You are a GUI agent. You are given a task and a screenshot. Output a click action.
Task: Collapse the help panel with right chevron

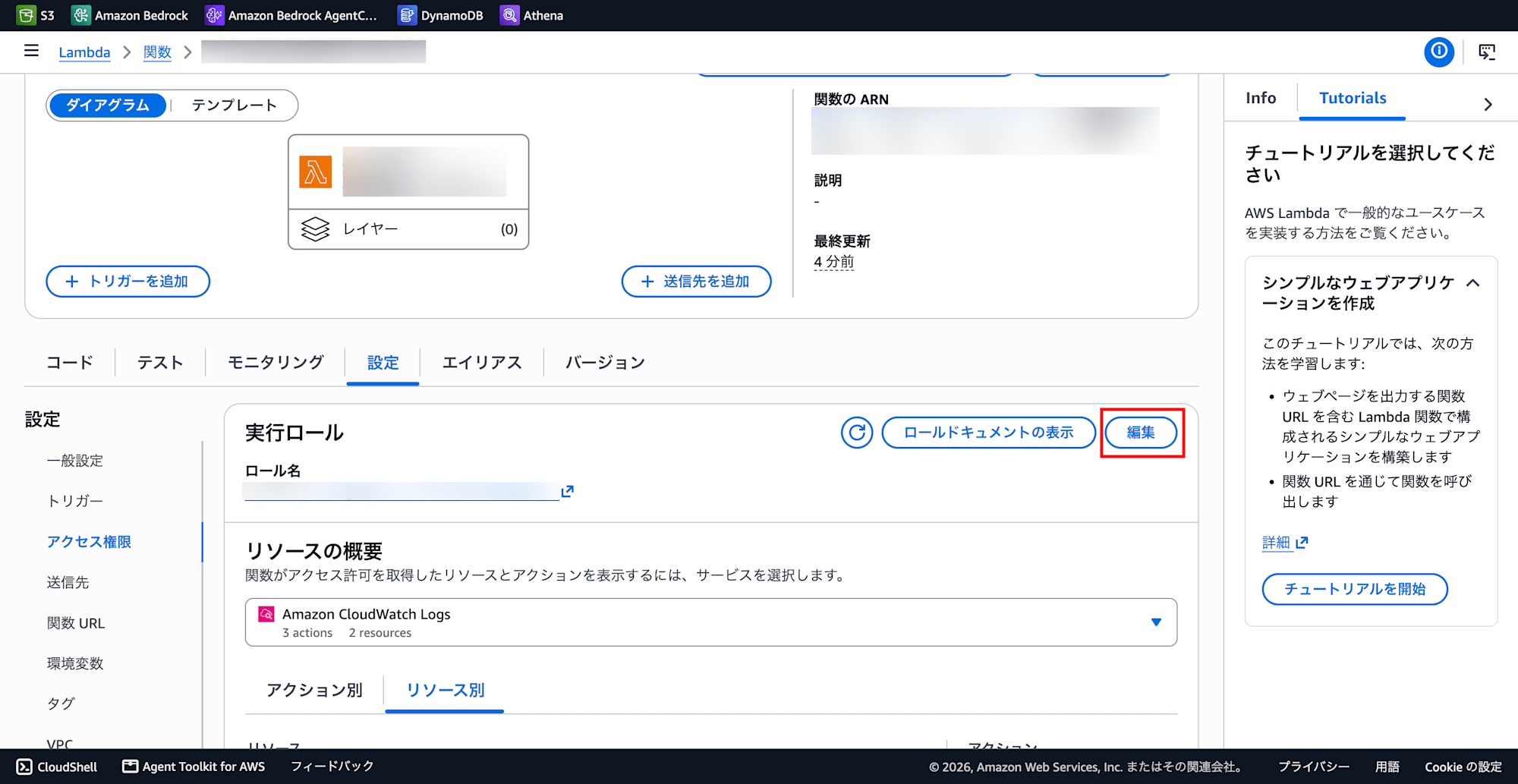tap(1488, 105)
